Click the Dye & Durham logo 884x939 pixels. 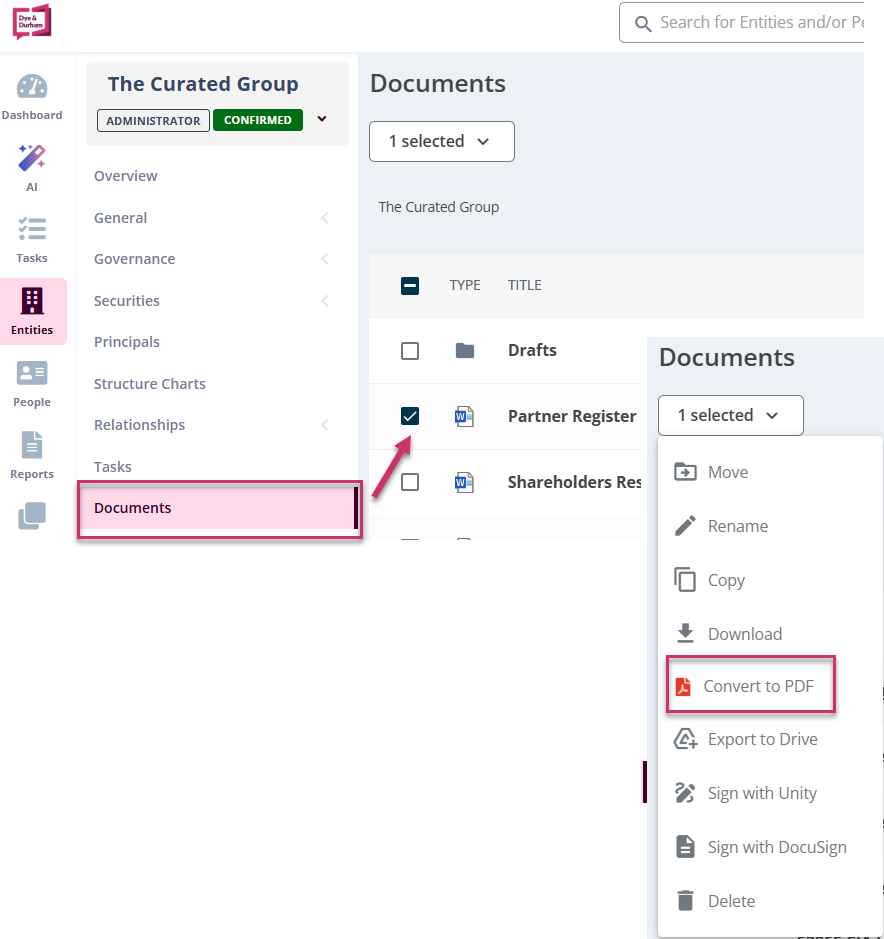click(x=32, y=22)
